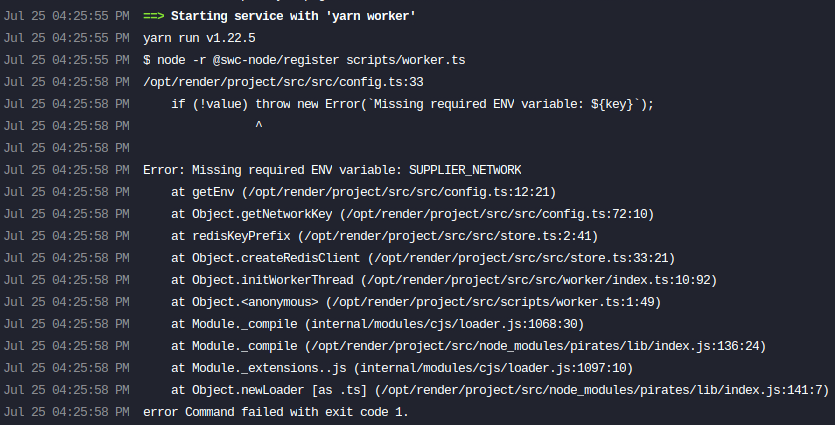The width and height of the screenshot is (835, 425).
Task: Click the green arrow before Starting service
Action: pyautogui.click(x=153, y=16)
